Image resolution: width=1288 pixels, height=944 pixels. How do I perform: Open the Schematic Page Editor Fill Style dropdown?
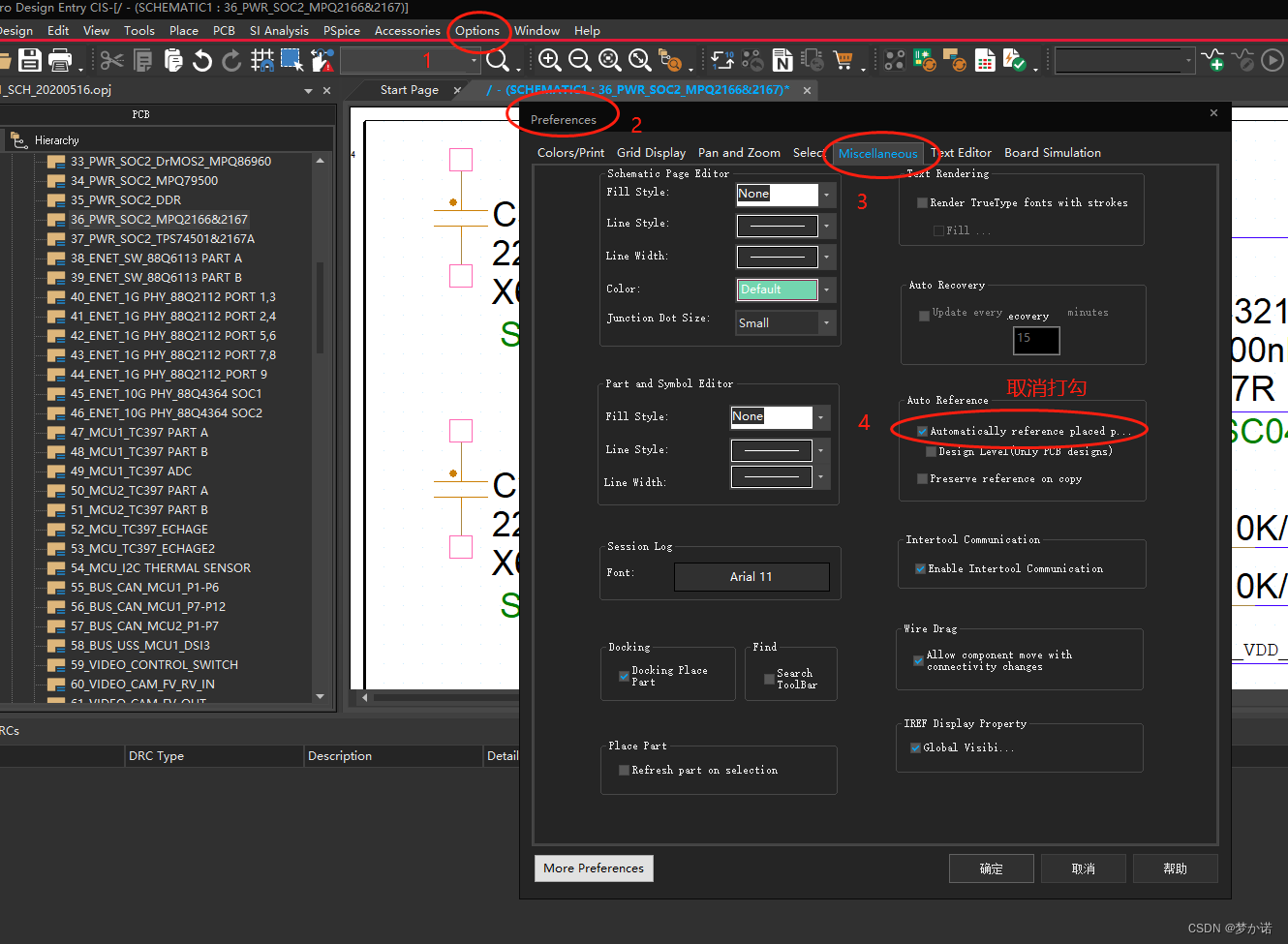pyautogui.click(x=826, y=194)
